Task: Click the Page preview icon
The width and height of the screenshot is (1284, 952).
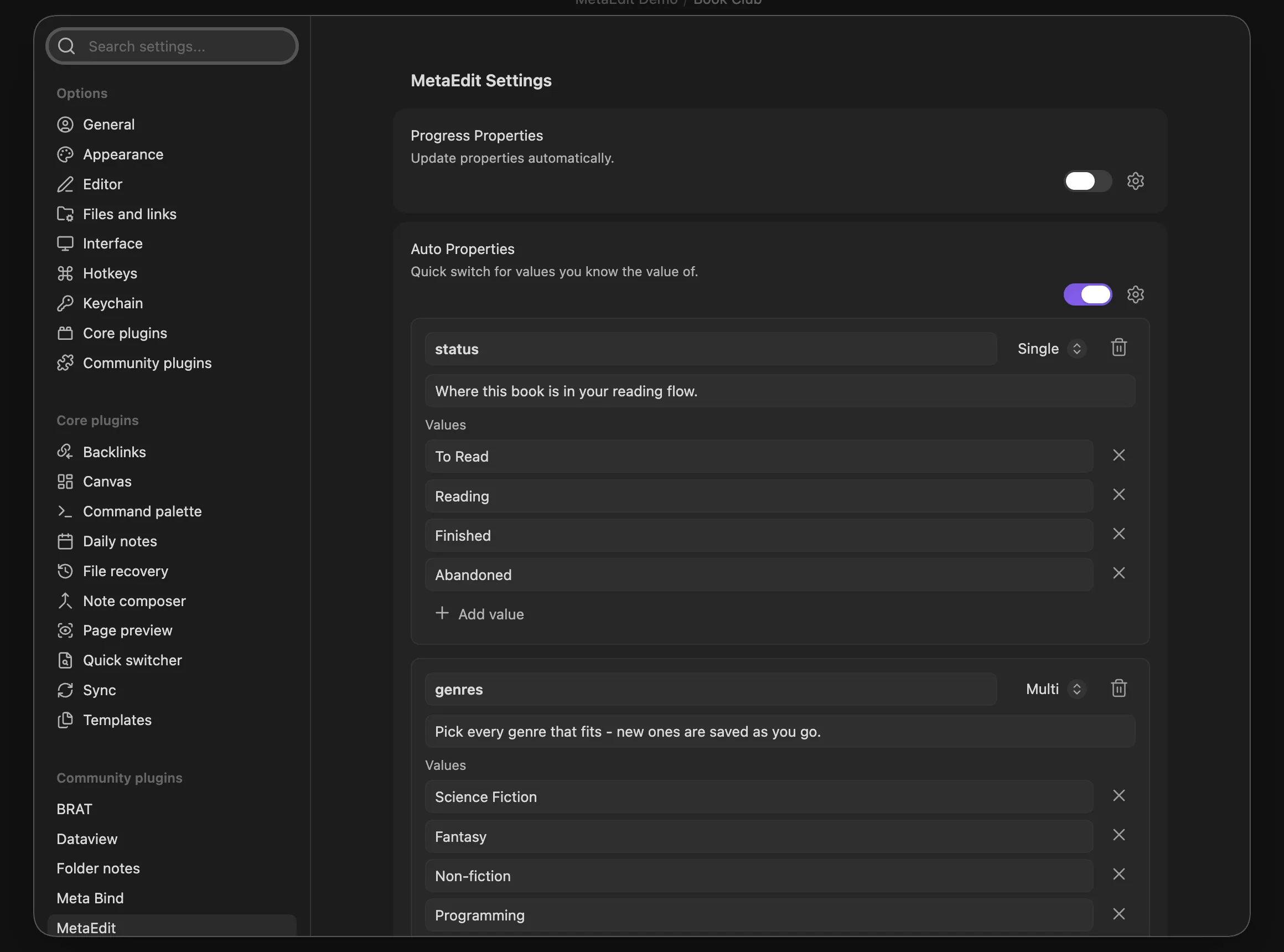Action: pyautogui.click(x=65, y=630)
